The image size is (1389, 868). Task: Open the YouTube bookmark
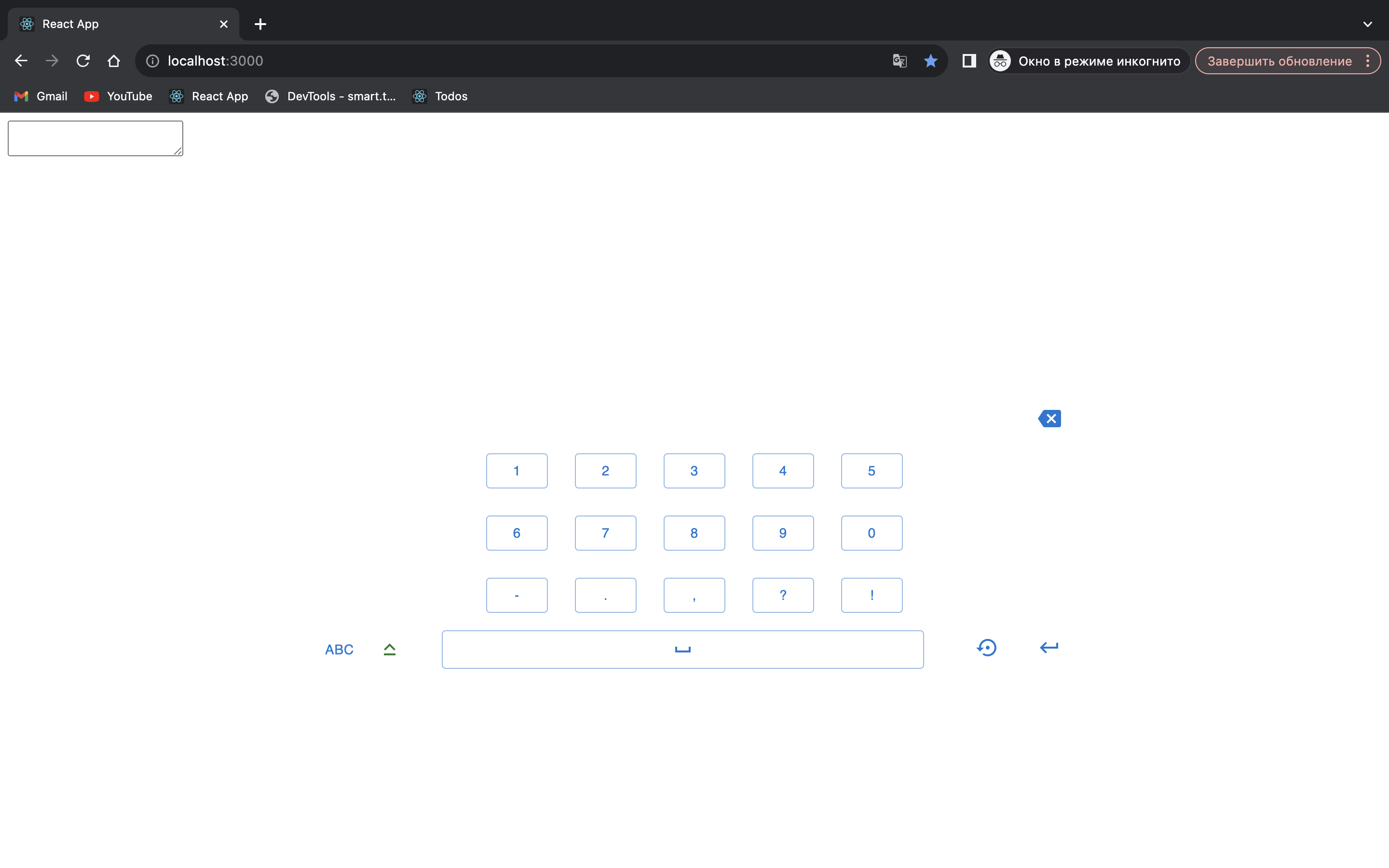(x=118, y=96)
